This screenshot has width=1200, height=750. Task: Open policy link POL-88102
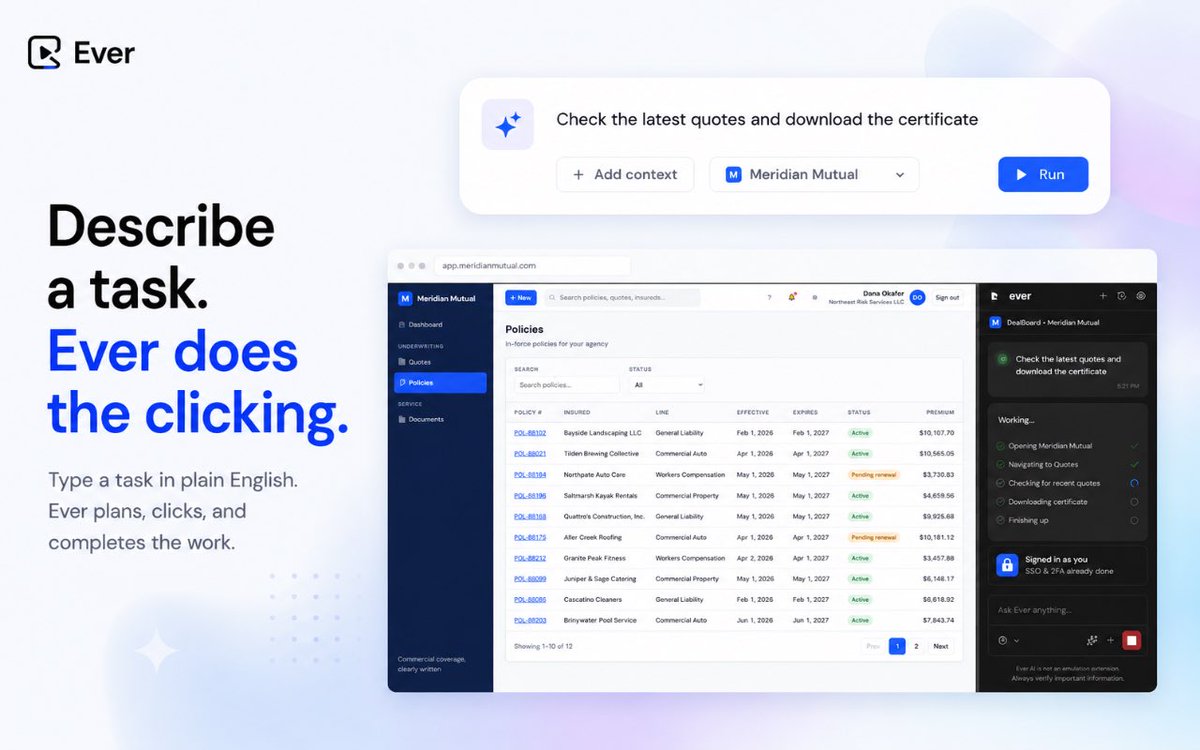point(530,433)
